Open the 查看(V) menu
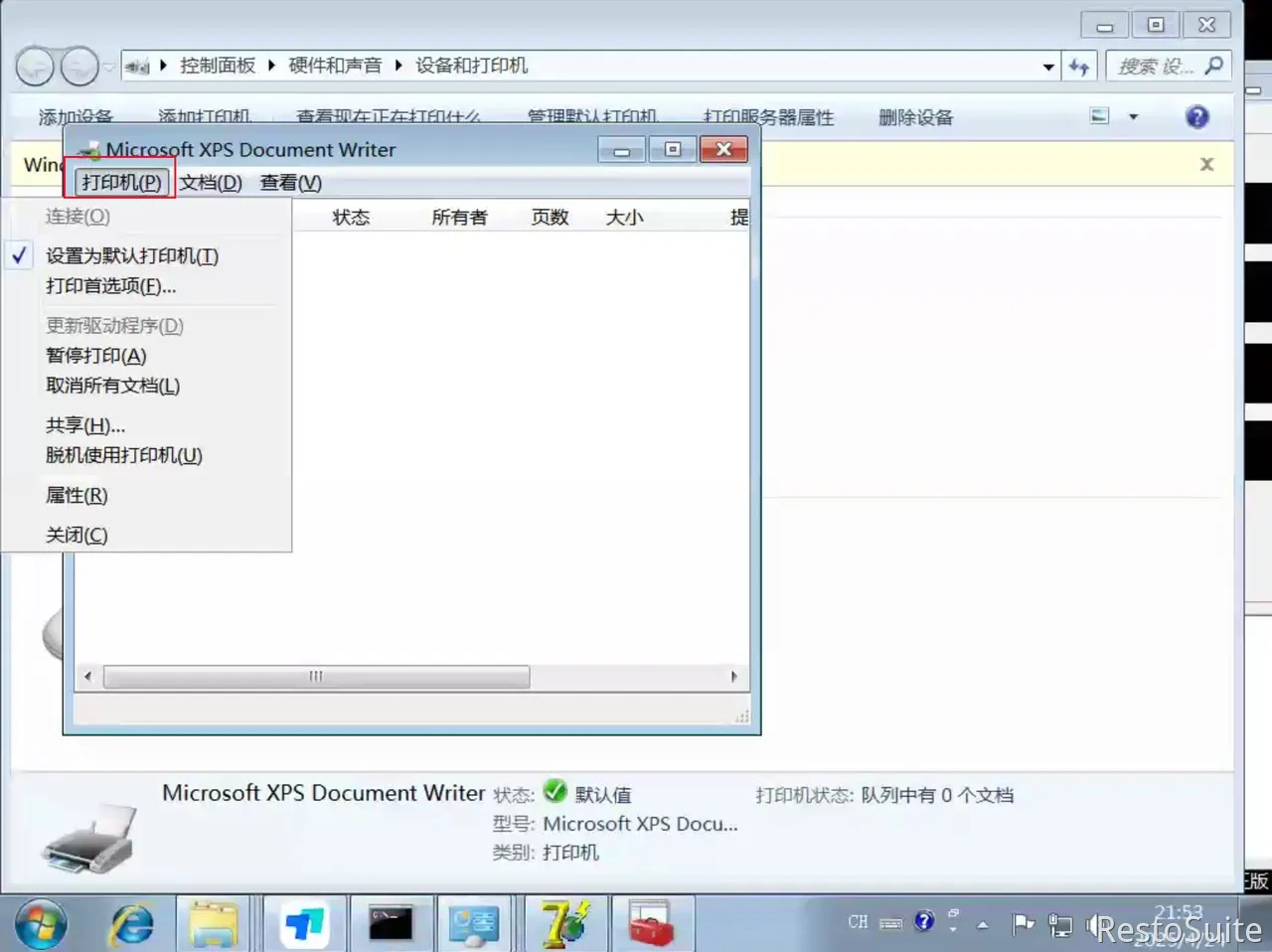 point(290,182)
